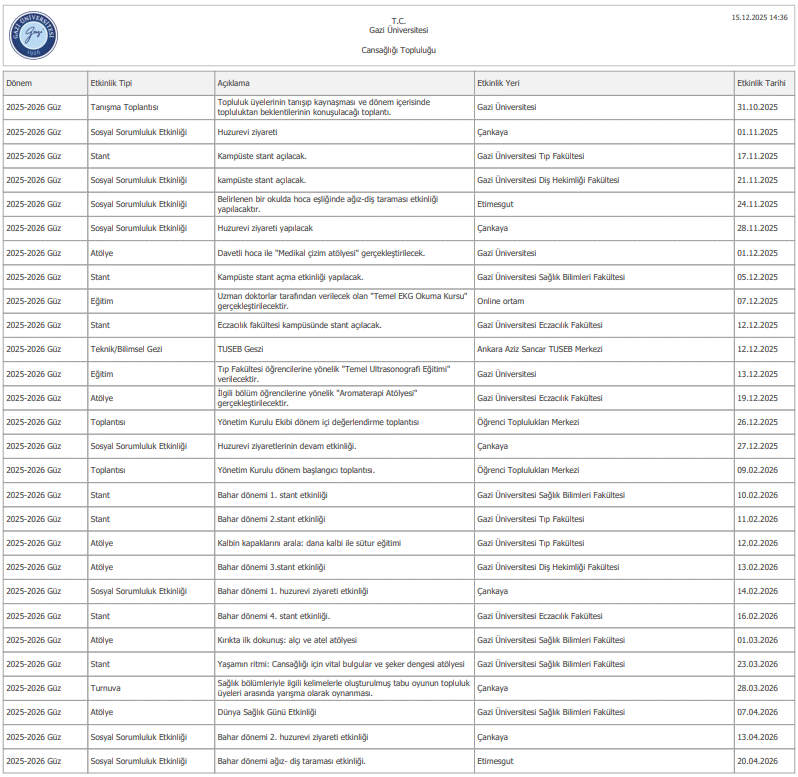Click the Dünya Sağlık Günü Etkinliği description

(267, 712)
